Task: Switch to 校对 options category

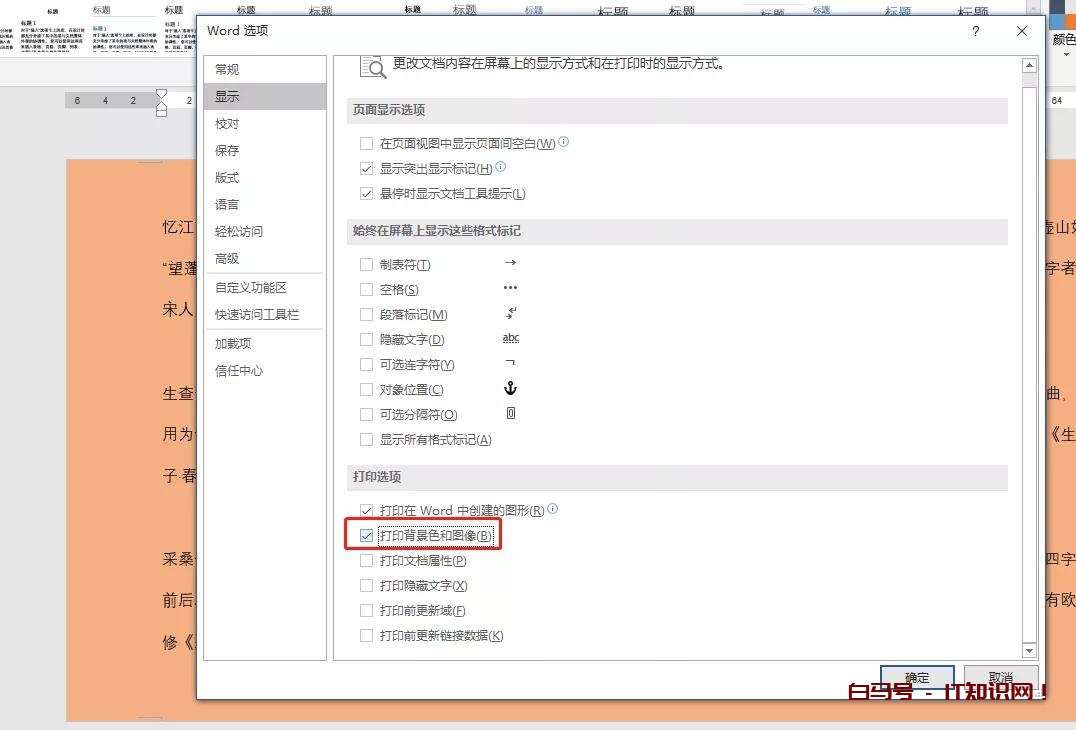Action: (227, 123)
